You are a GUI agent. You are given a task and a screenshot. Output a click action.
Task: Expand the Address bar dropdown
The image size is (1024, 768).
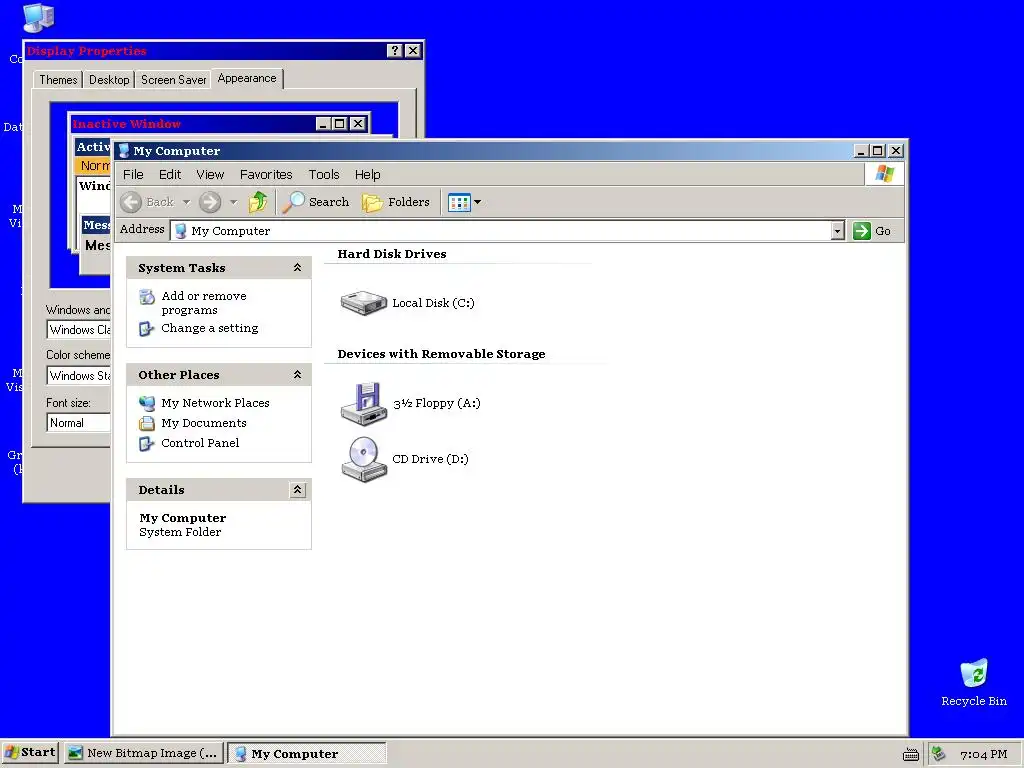click(x=837, y=231)
